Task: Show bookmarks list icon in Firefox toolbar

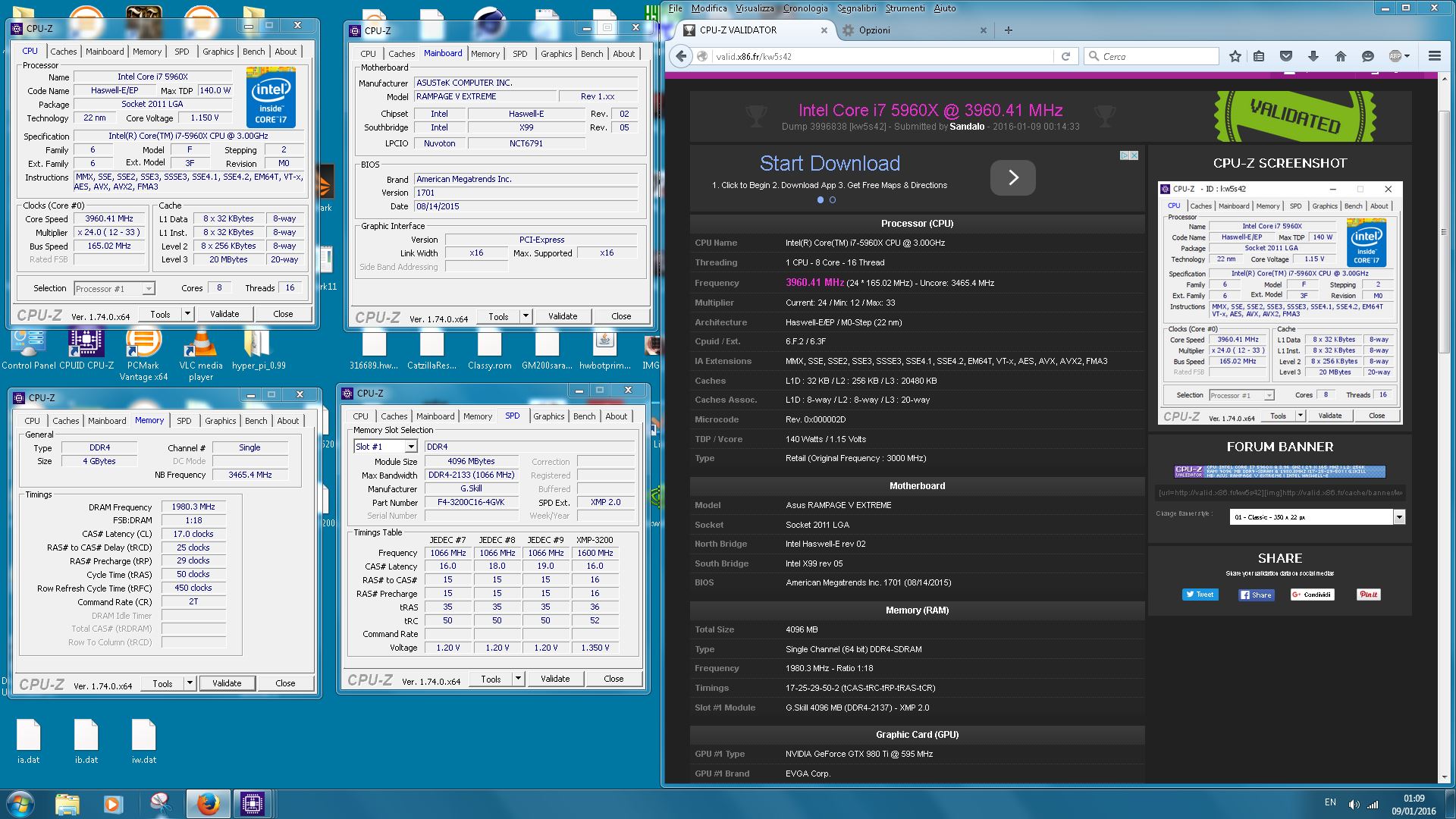Action: [x=1259, y=56]
